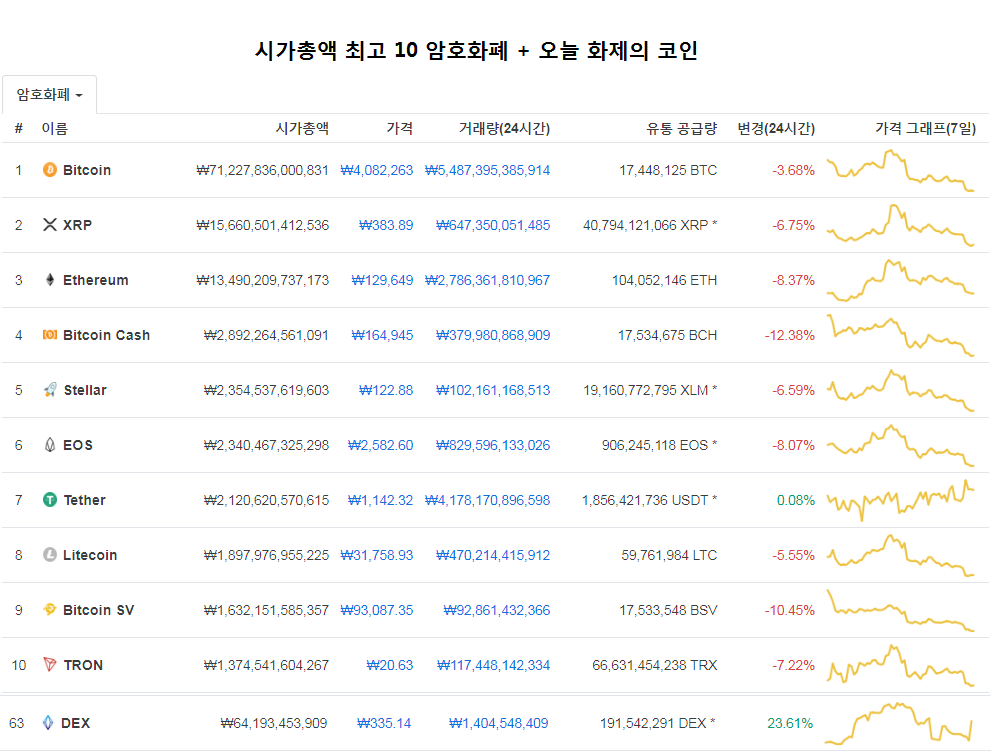Click the Stellar rocket logo icon
Viewport: 1000px width, 752px height.
tap(50, 390)
